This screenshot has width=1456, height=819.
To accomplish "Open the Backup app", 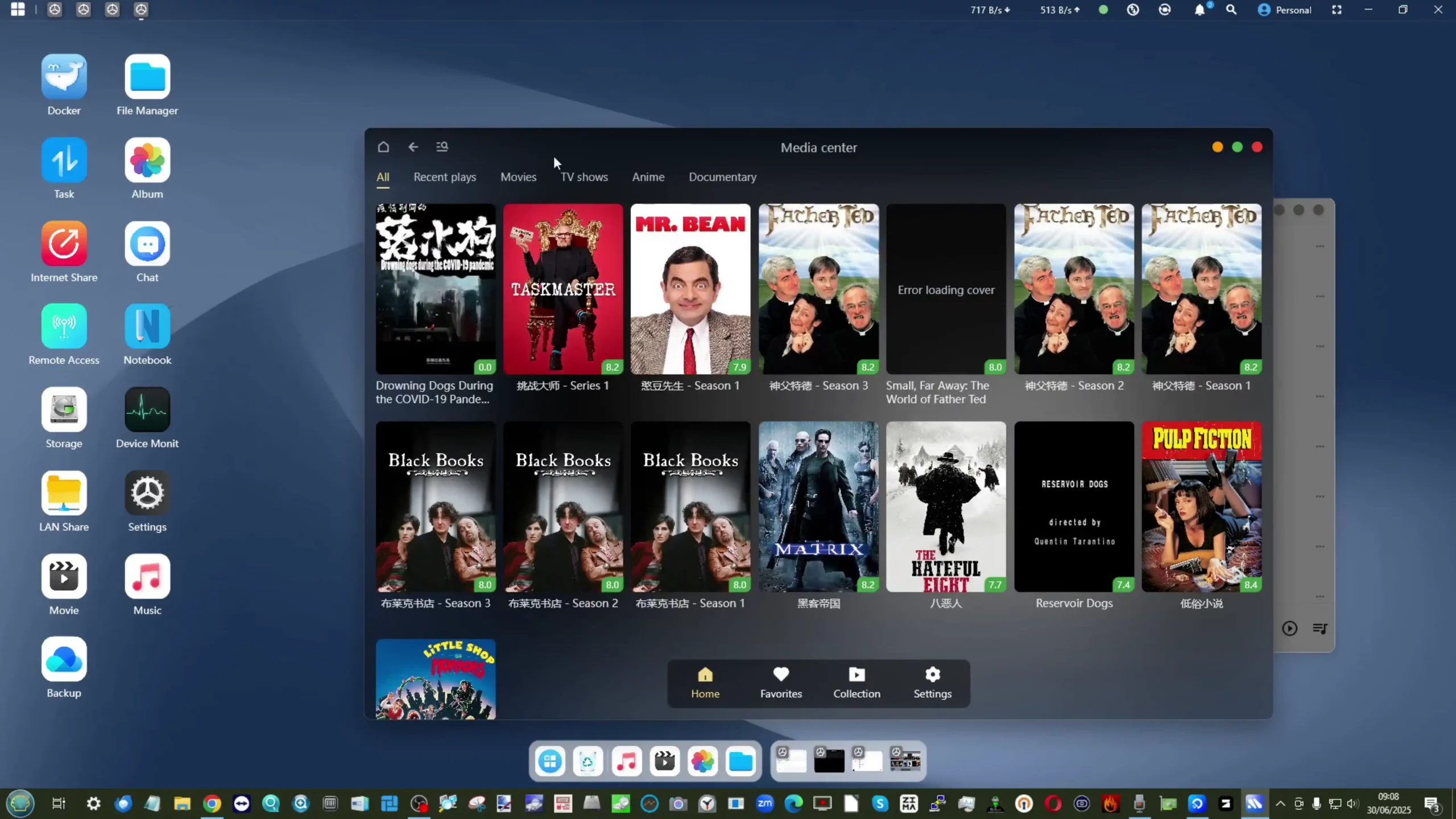I will pyautogui.click(x=64, y=659).
